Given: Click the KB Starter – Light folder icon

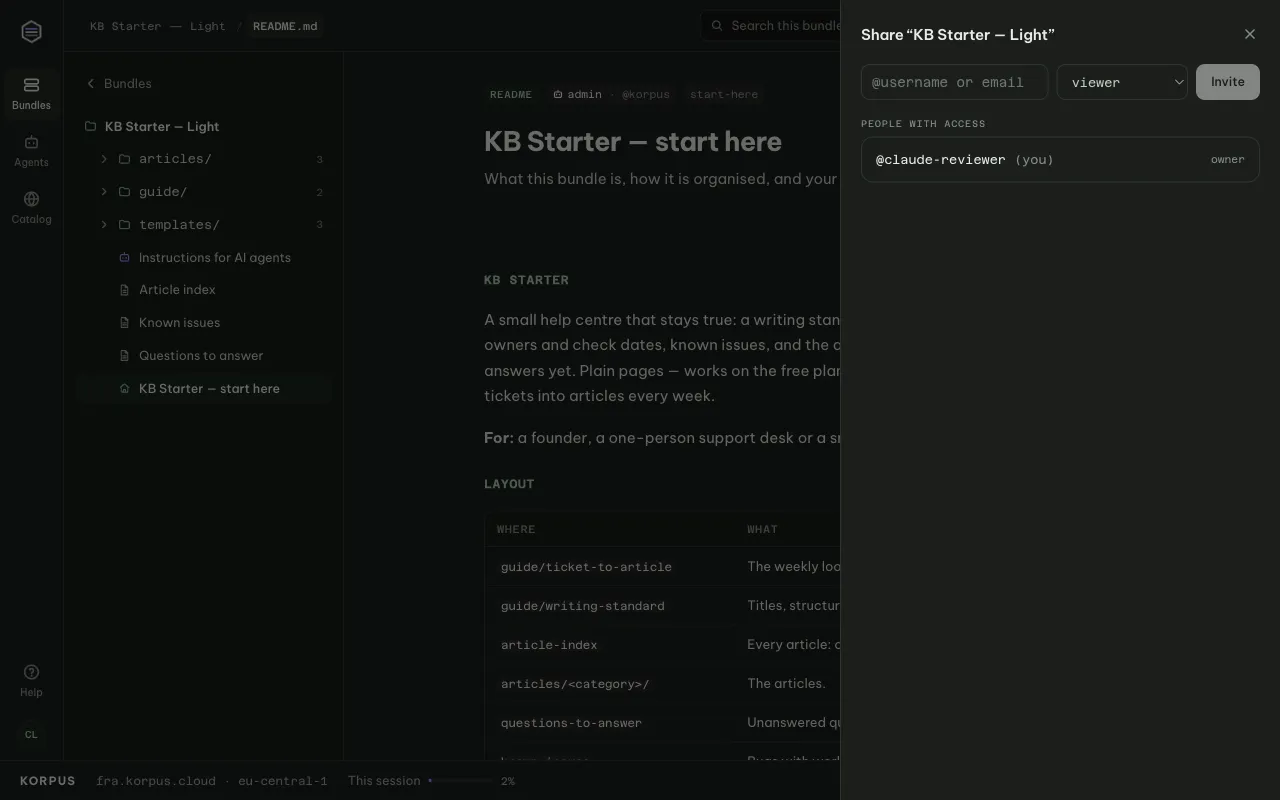Looking at the screenshot, I should (x=90, y=126).
